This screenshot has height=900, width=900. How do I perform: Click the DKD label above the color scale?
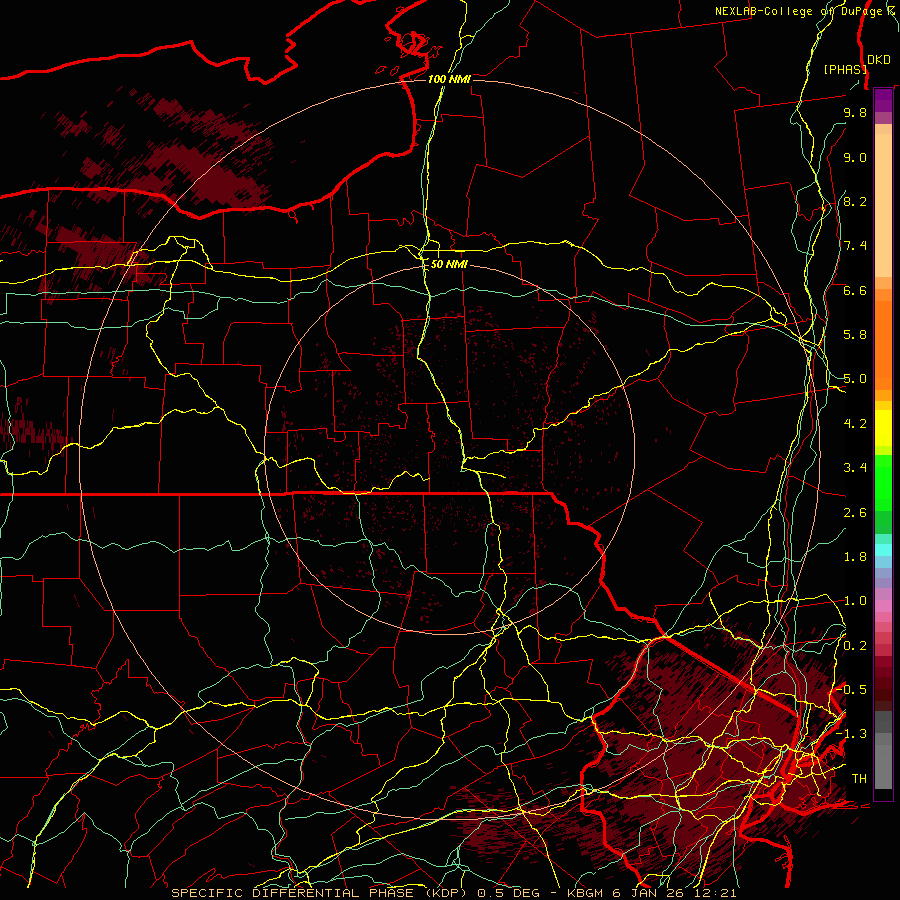click(879, 60)
